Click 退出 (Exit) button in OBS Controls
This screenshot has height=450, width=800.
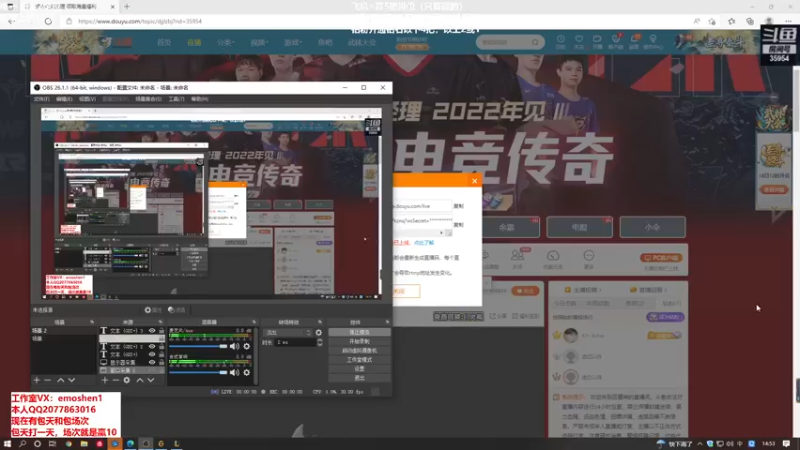coord(359,378)
